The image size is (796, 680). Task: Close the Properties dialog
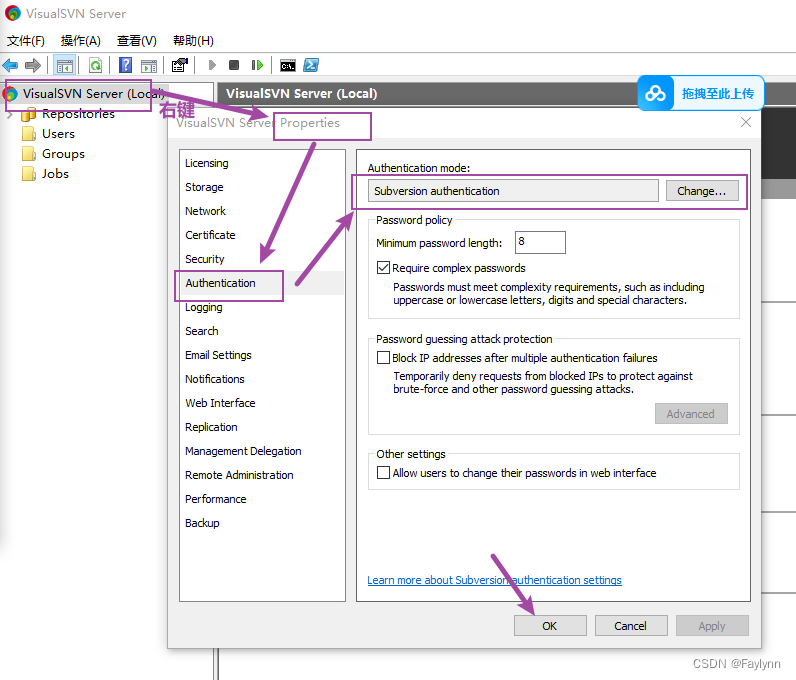point(746,122)
